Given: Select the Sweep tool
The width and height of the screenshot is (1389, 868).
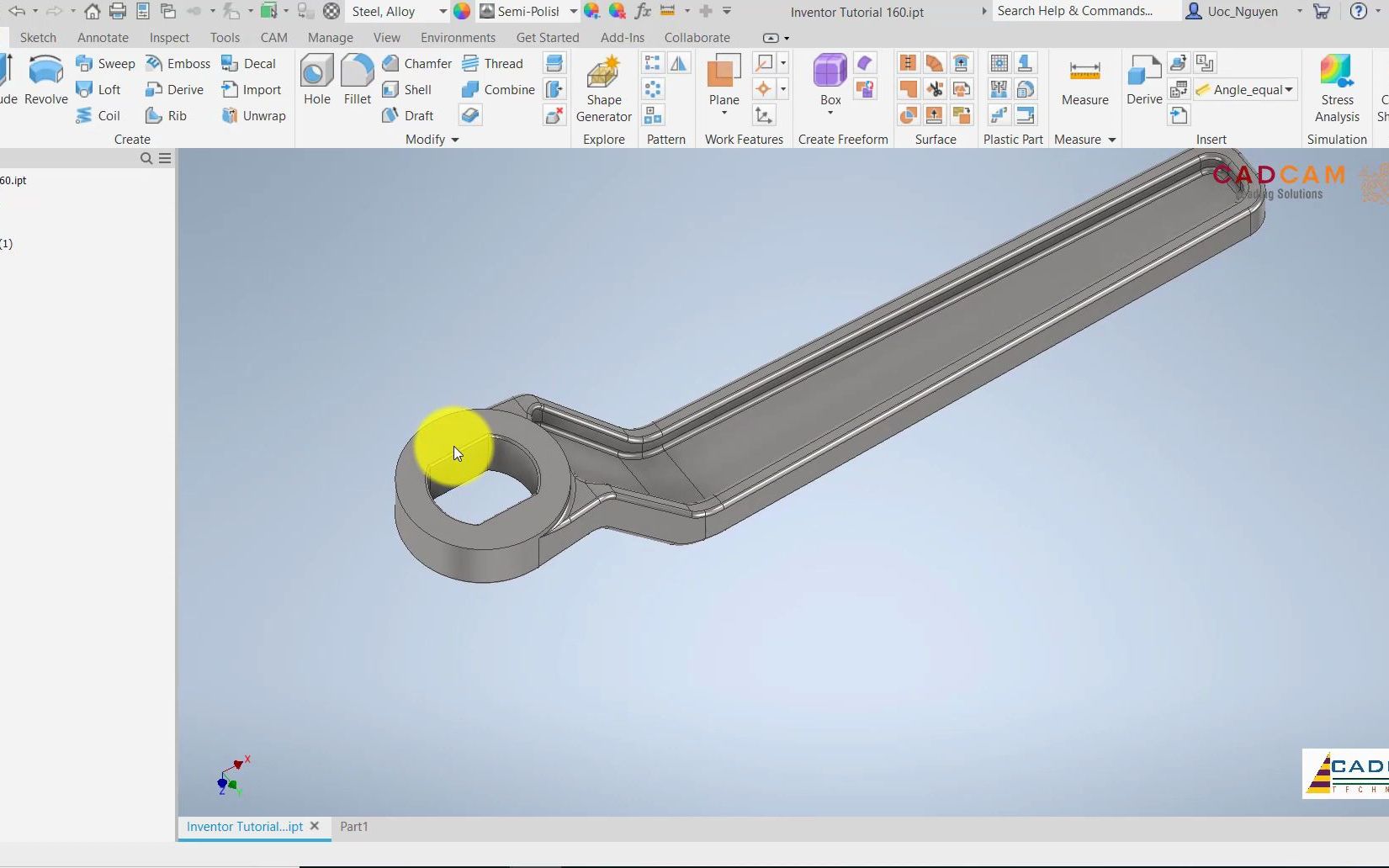Looking at the screenshot, I should pyautogui.click(x=105, y=63).
